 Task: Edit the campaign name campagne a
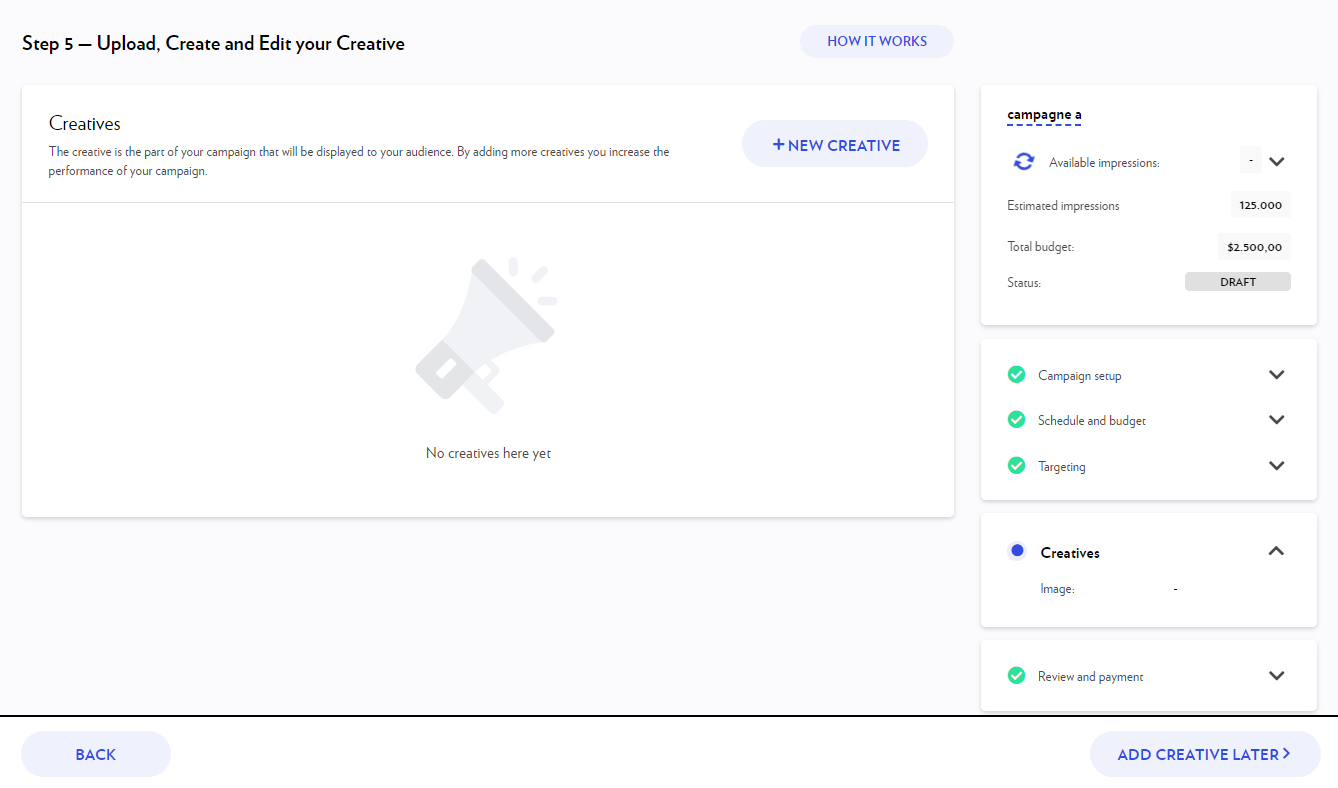click(1044, 114)
